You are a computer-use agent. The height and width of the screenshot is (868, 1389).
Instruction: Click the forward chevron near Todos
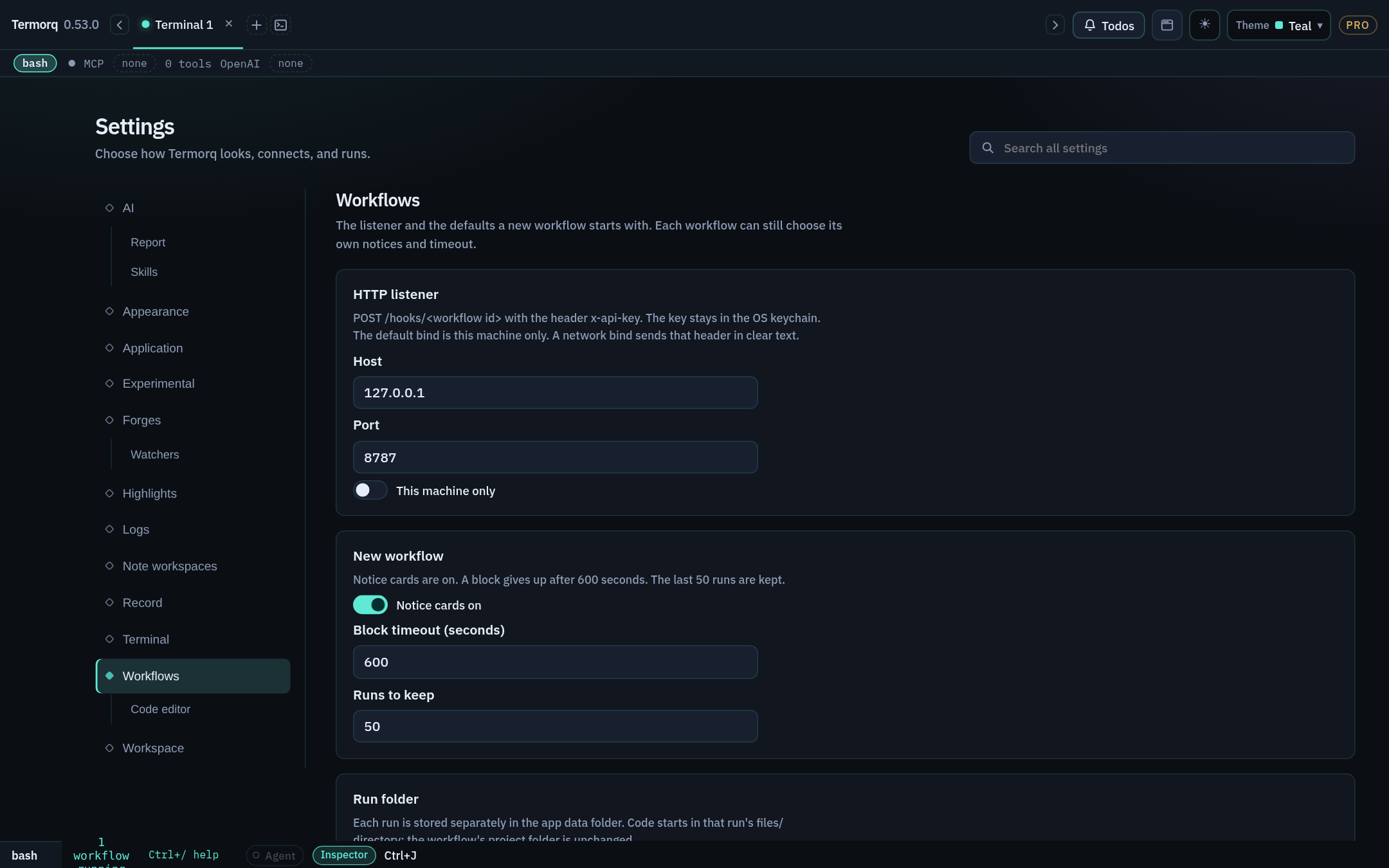[x=1055, y=25]
